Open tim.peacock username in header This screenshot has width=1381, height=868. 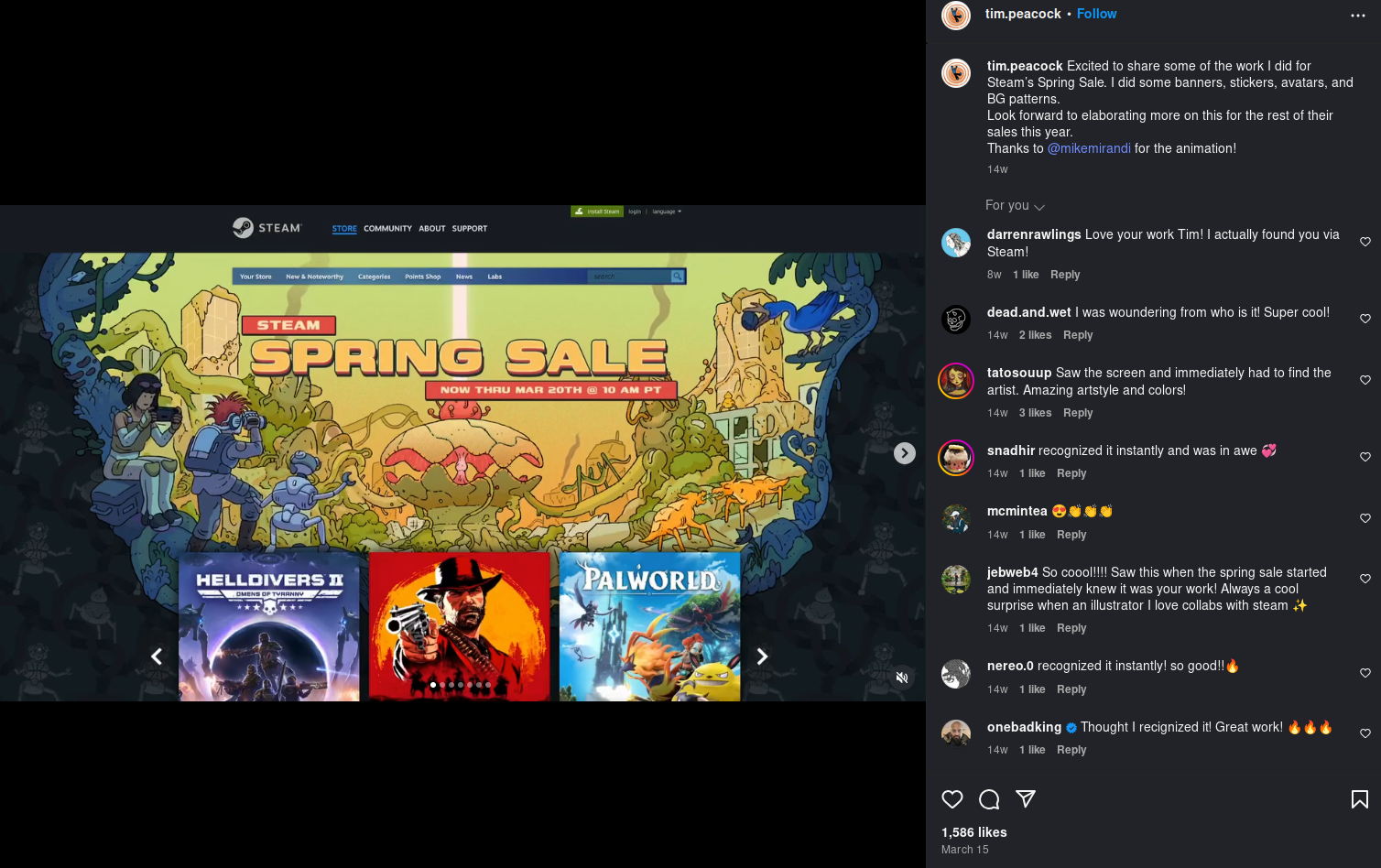1023,14
